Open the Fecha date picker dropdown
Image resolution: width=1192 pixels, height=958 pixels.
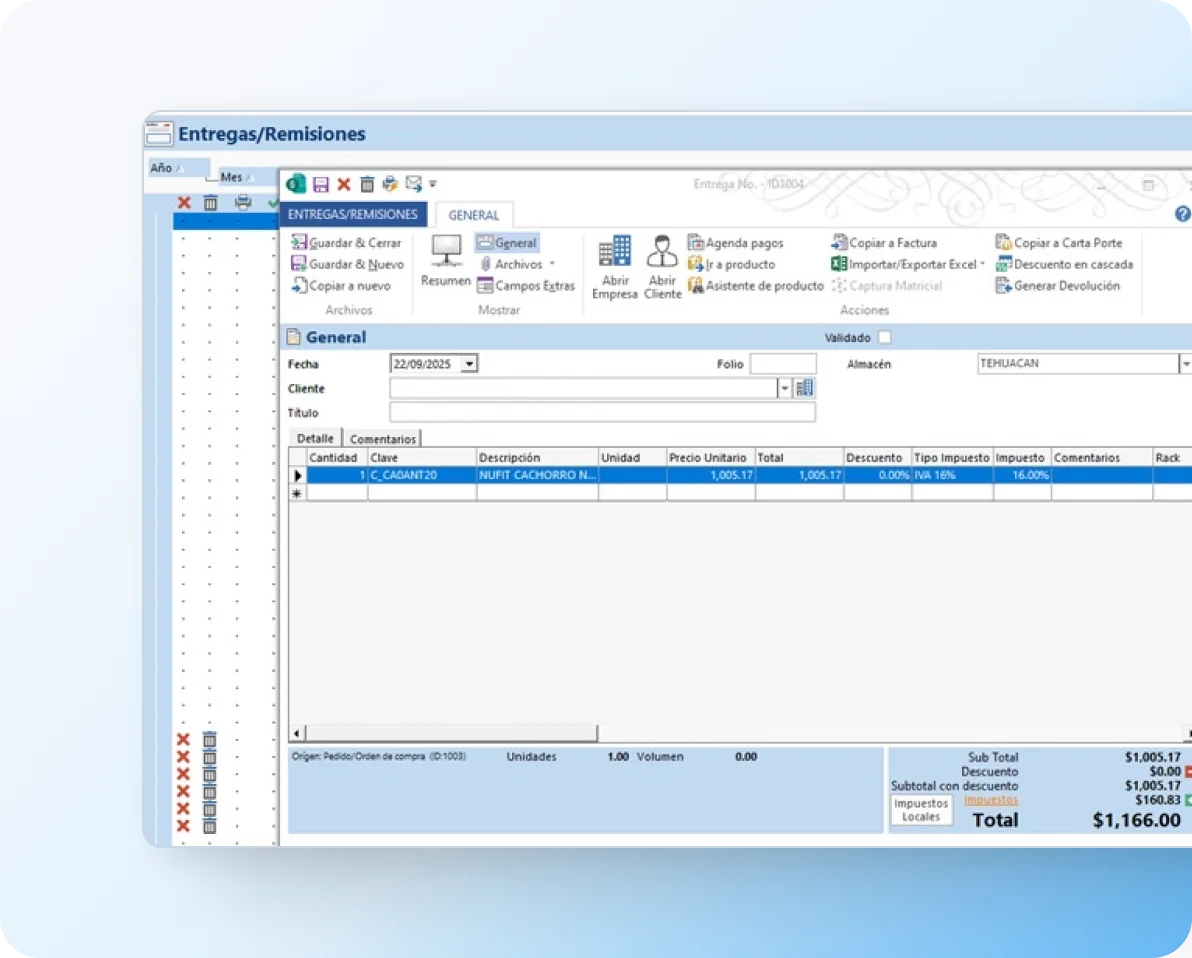(x=470, y=364)
